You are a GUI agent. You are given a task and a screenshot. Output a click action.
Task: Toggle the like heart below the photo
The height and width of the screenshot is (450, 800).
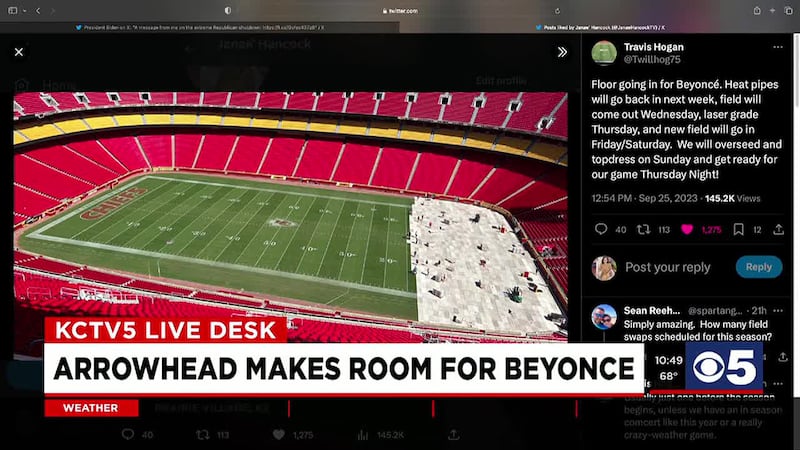click(279, 435)
